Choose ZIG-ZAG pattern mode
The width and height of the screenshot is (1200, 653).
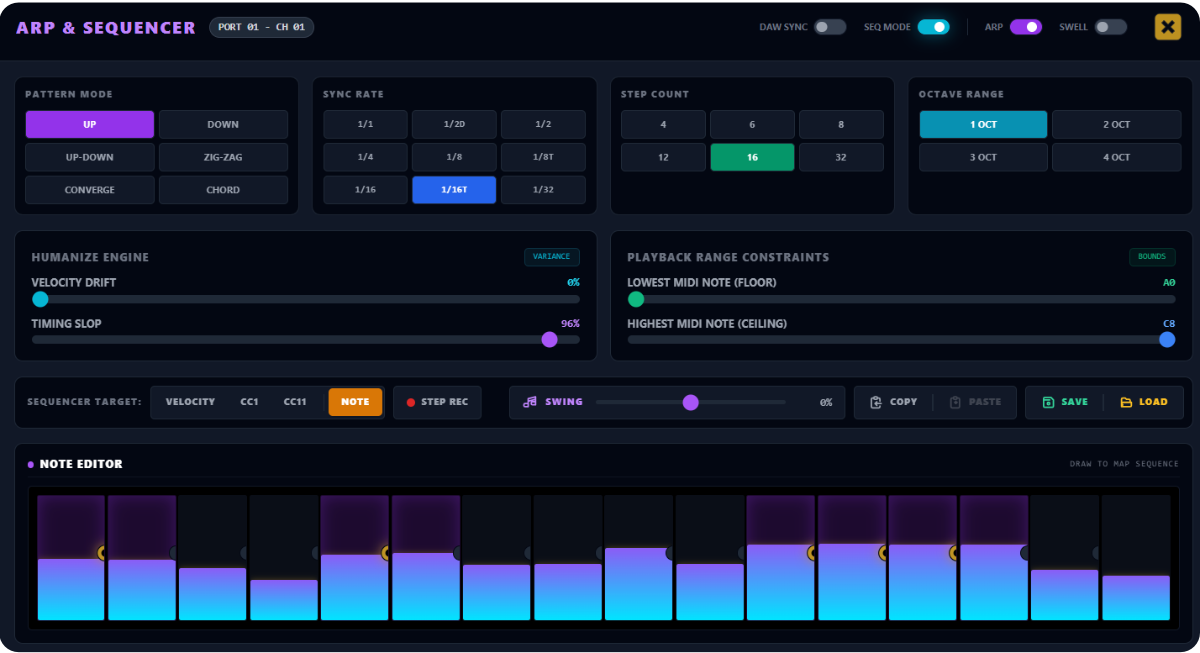point(223,157)
